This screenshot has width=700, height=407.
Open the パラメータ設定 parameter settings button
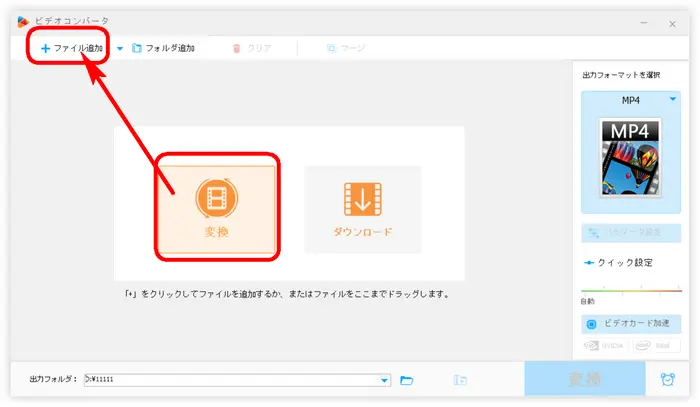(630, 231)
